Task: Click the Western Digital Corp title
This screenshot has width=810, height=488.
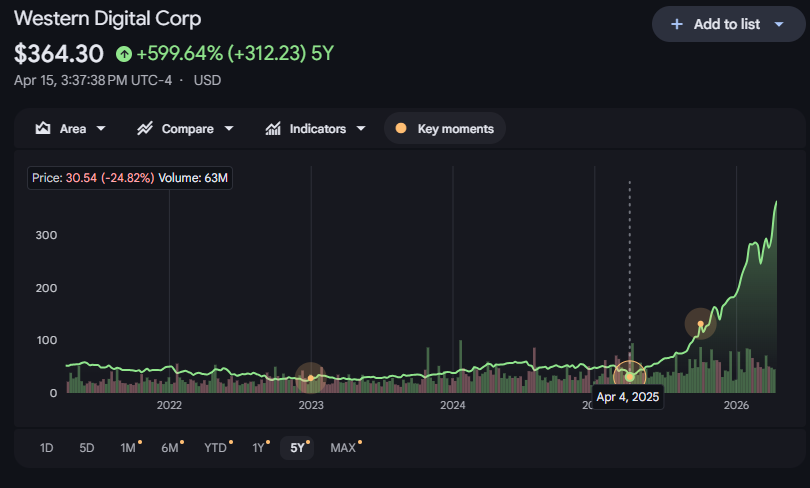Action: (x=107, y=19)
